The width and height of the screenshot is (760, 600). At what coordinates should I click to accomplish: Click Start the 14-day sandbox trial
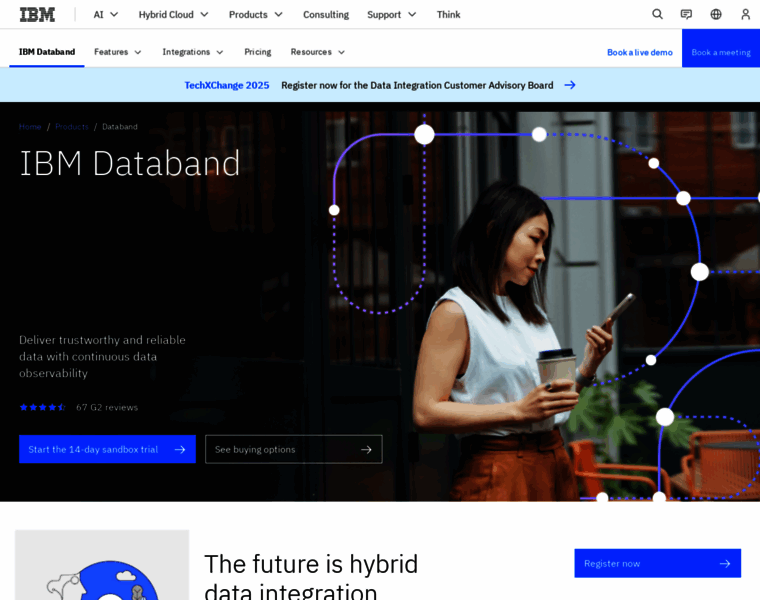point(107,449)
